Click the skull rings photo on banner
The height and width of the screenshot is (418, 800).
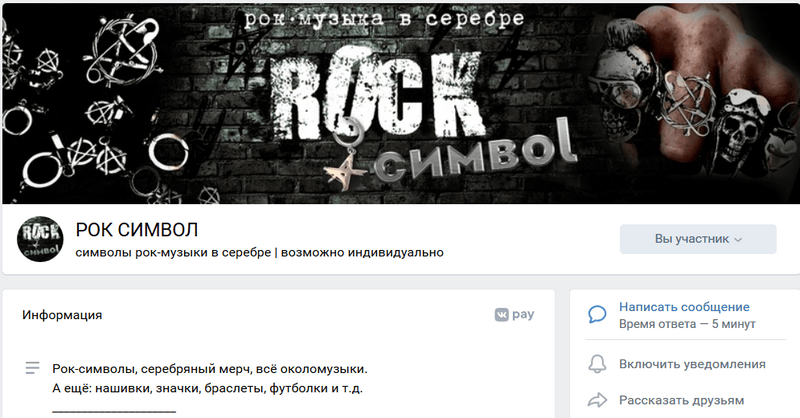pyautogui.click(x=694, y=102)
